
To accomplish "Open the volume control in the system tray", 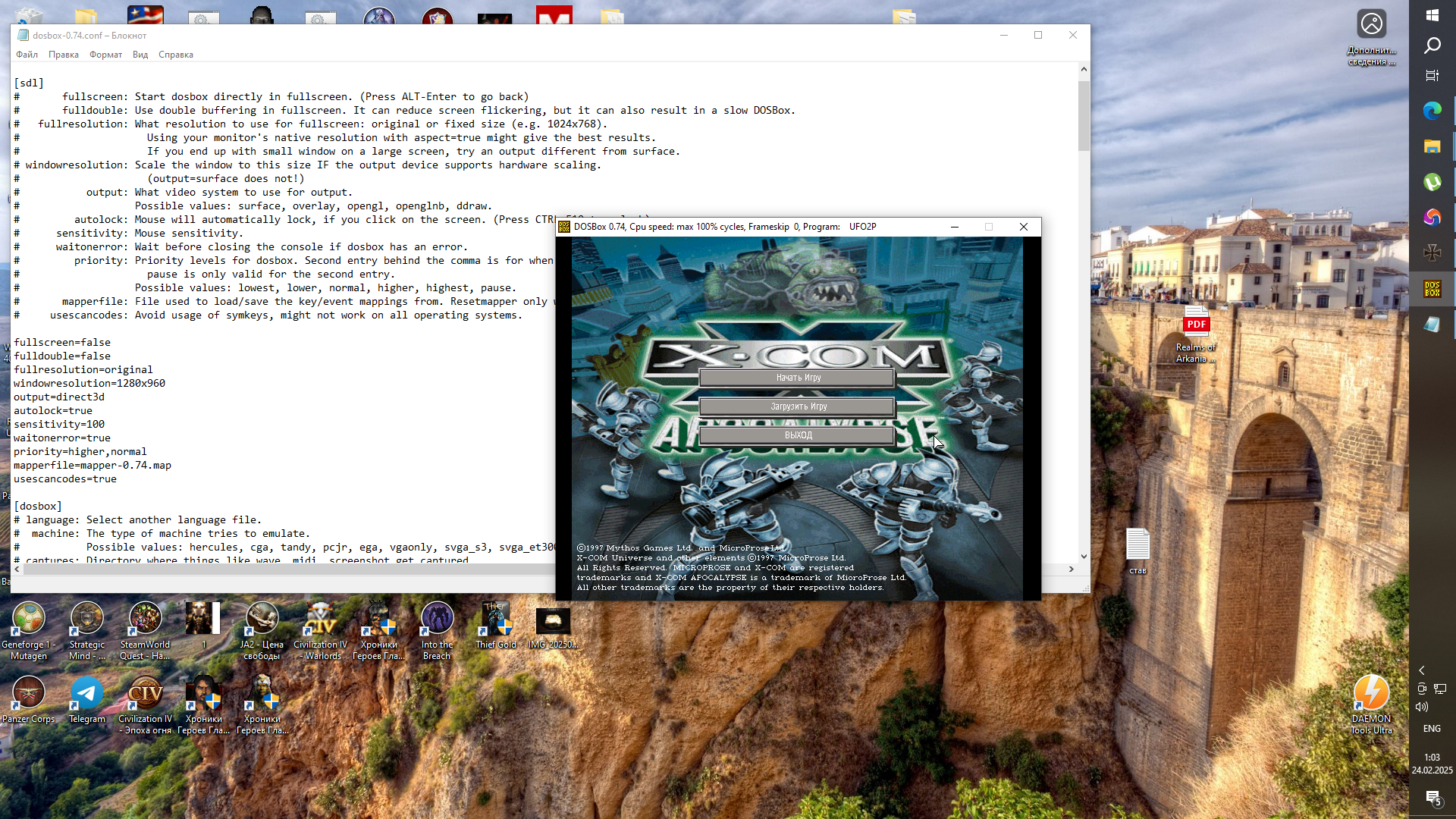I will [x=1422, y=707].
